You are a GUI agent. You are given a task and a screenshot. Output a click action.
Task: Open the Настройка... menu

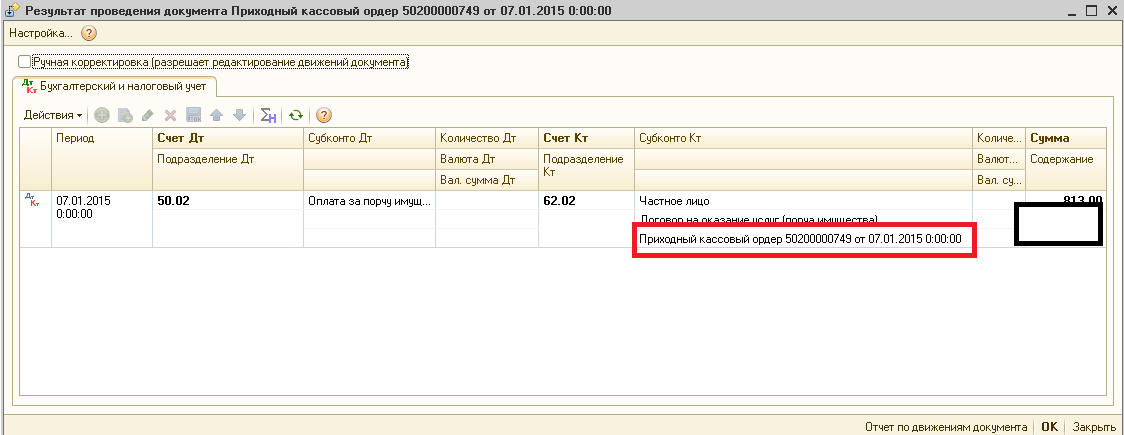click(x=41, y=33)
